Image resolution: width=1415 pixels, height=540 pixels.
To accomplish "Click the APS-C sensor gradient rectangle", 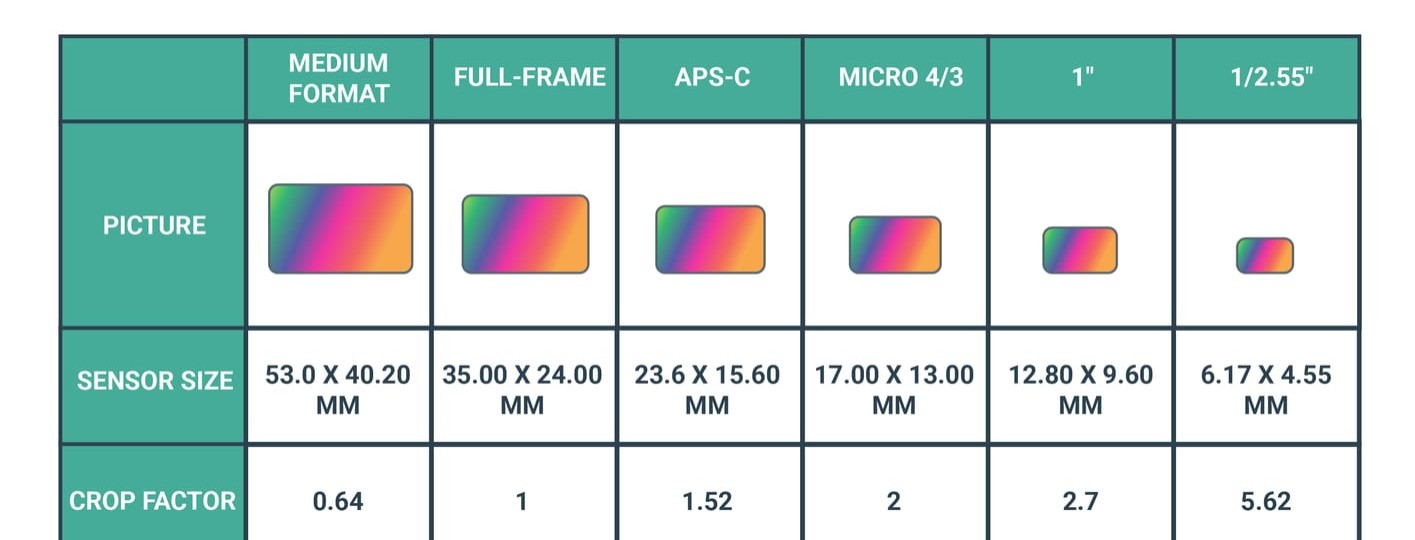I will (x=710, y=240).
